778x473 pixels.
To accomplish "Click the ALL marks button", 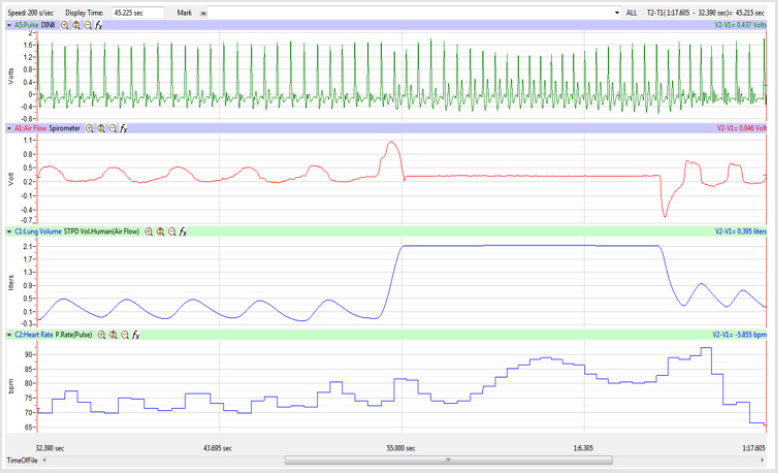I will [x=631, y=12].
